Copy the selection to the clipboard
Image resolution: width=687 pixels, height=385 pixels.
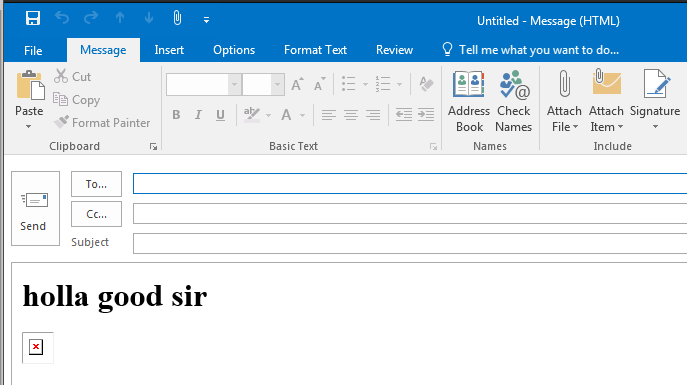pos(77,100)
